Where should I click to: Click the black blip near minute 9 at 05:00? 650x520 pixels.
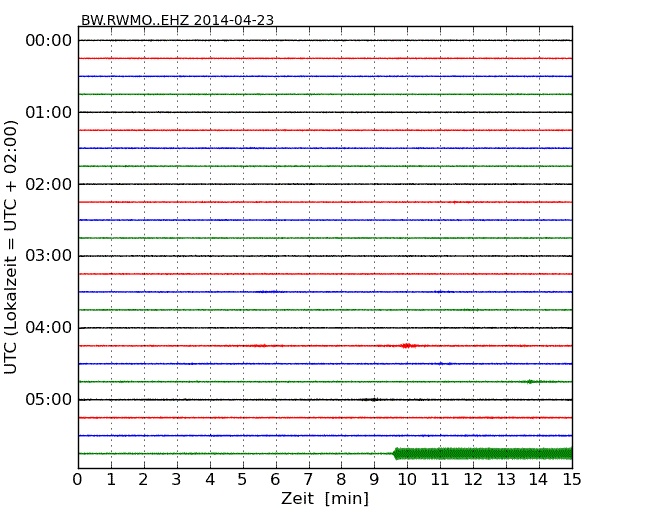click(x=372, y=400)
